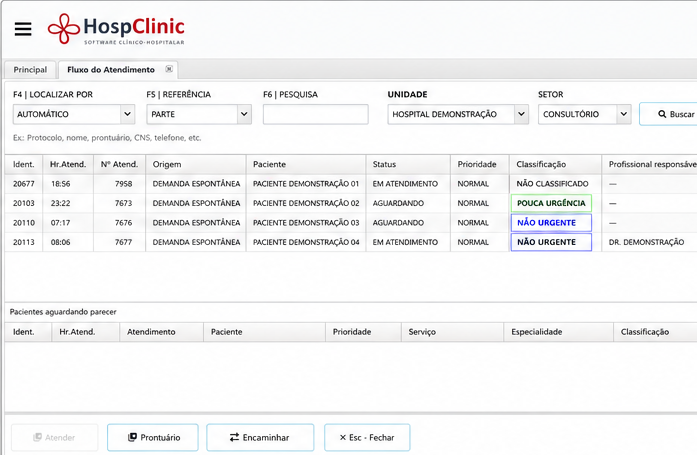Click the Prioridade header in top table
Screen dimensions: 697x455
point(480,164)
